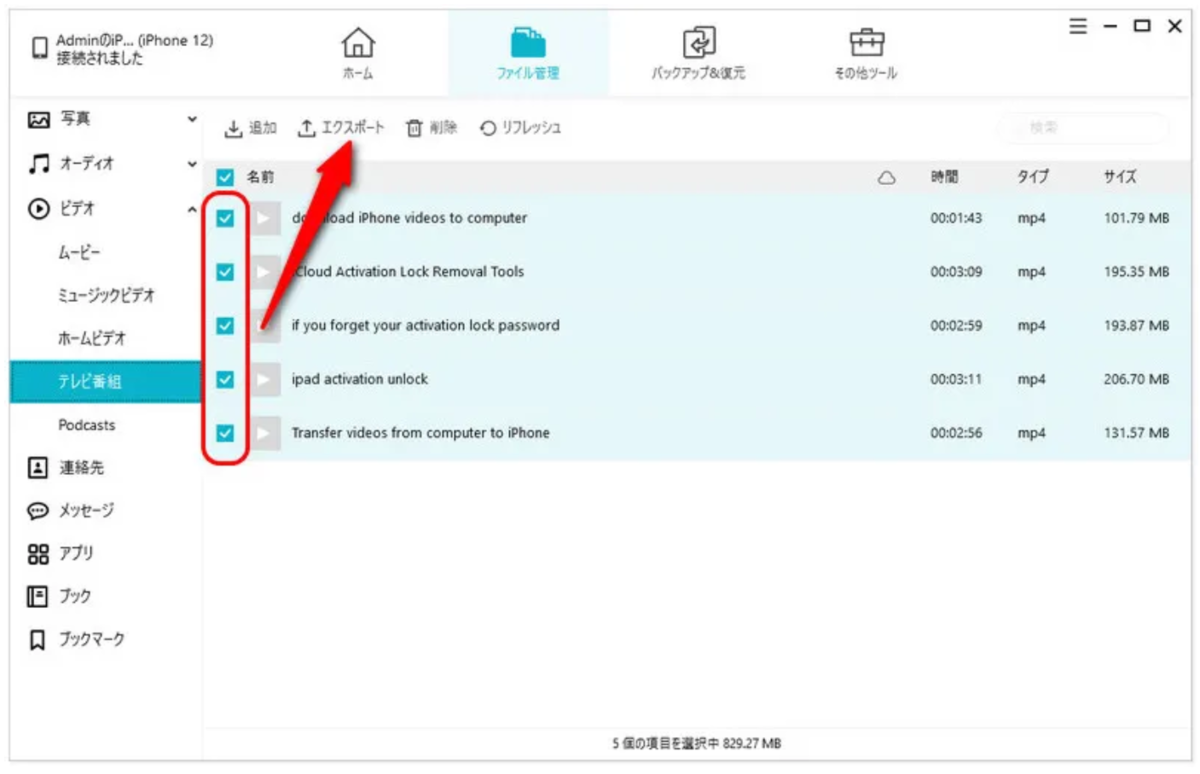1200x774 pixels.
Task: Click the 写真 picture icon
Action: pos(38,119)
